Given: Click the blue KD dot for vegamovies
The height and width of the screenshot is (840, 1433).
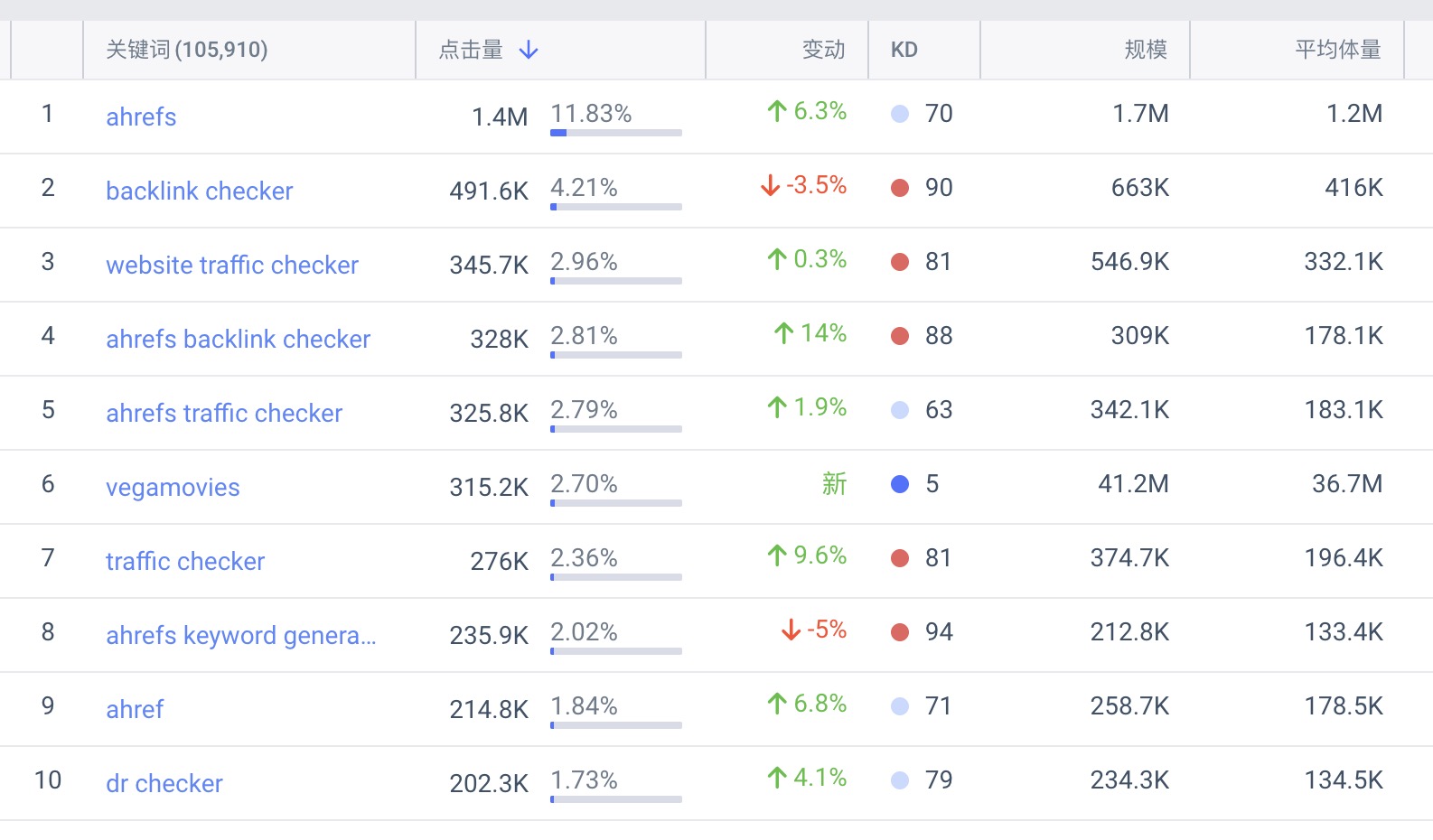Looking at the screenshot, I should [900, 484].
